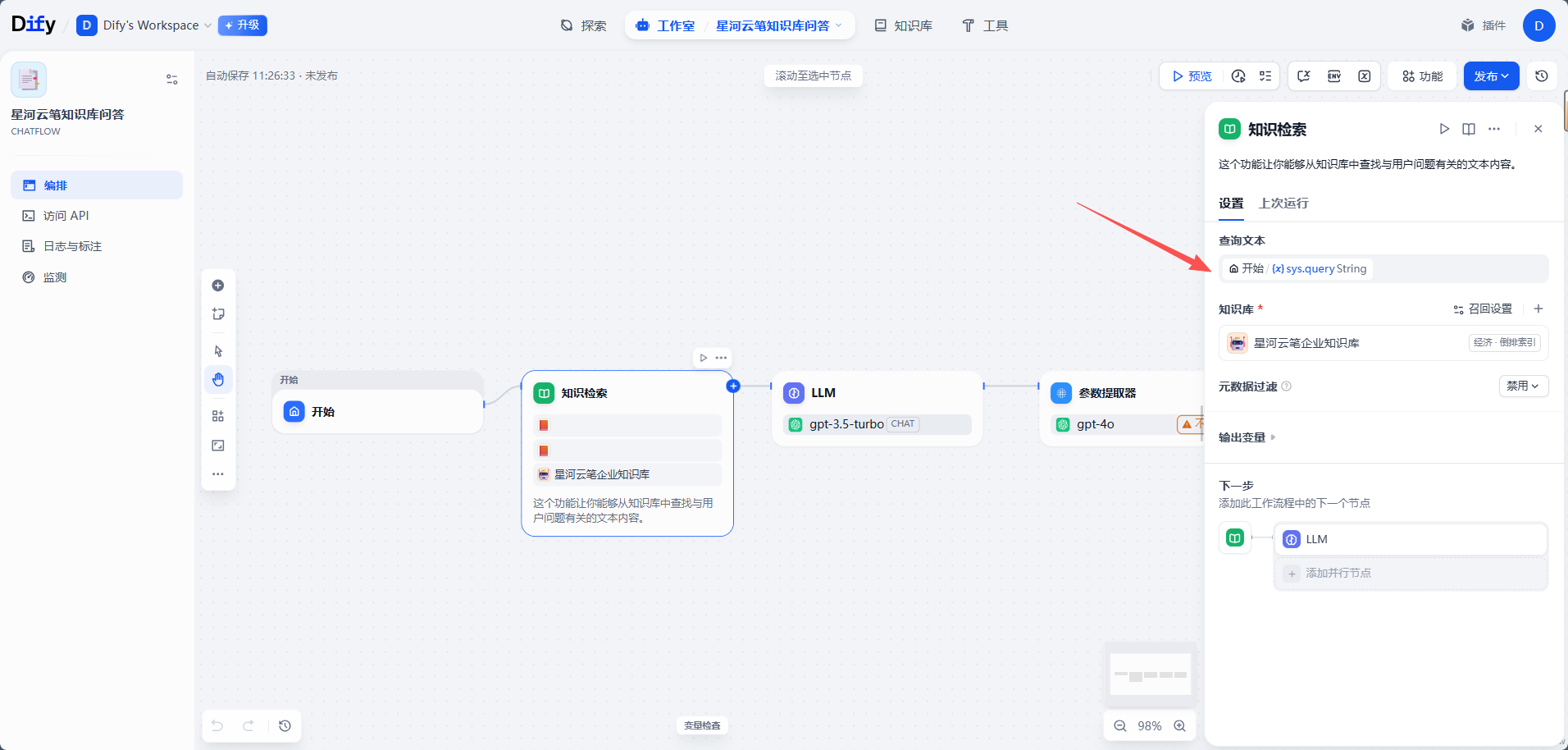The width and height of the screenshot is (1568, 750).
Task: Select the hand pan tool
Action: [218, 379]
